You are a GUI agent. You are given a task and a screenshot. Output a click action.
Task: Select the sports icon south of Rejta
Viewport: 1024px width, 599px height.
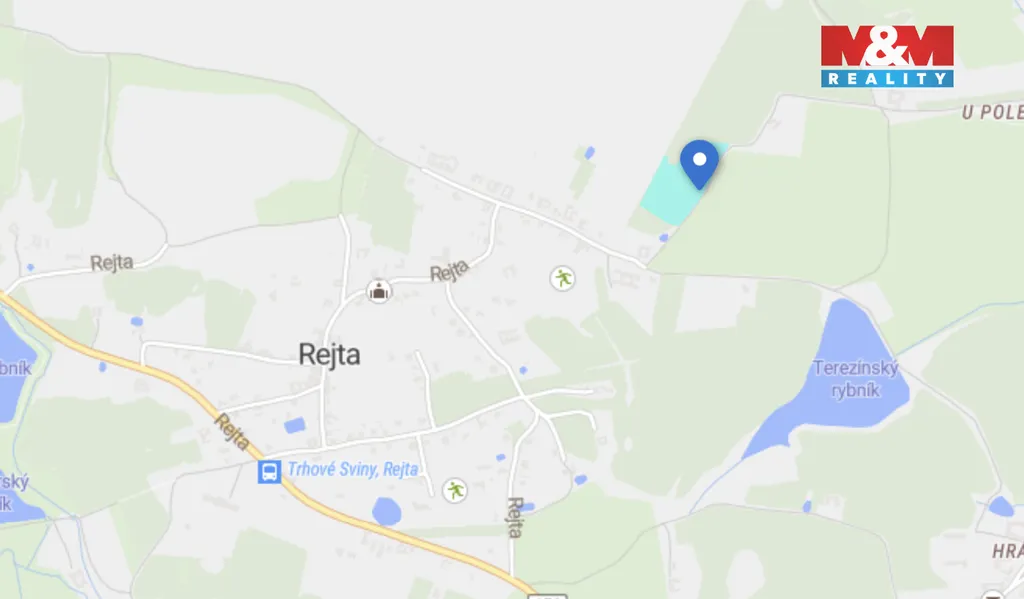point(455,490)
